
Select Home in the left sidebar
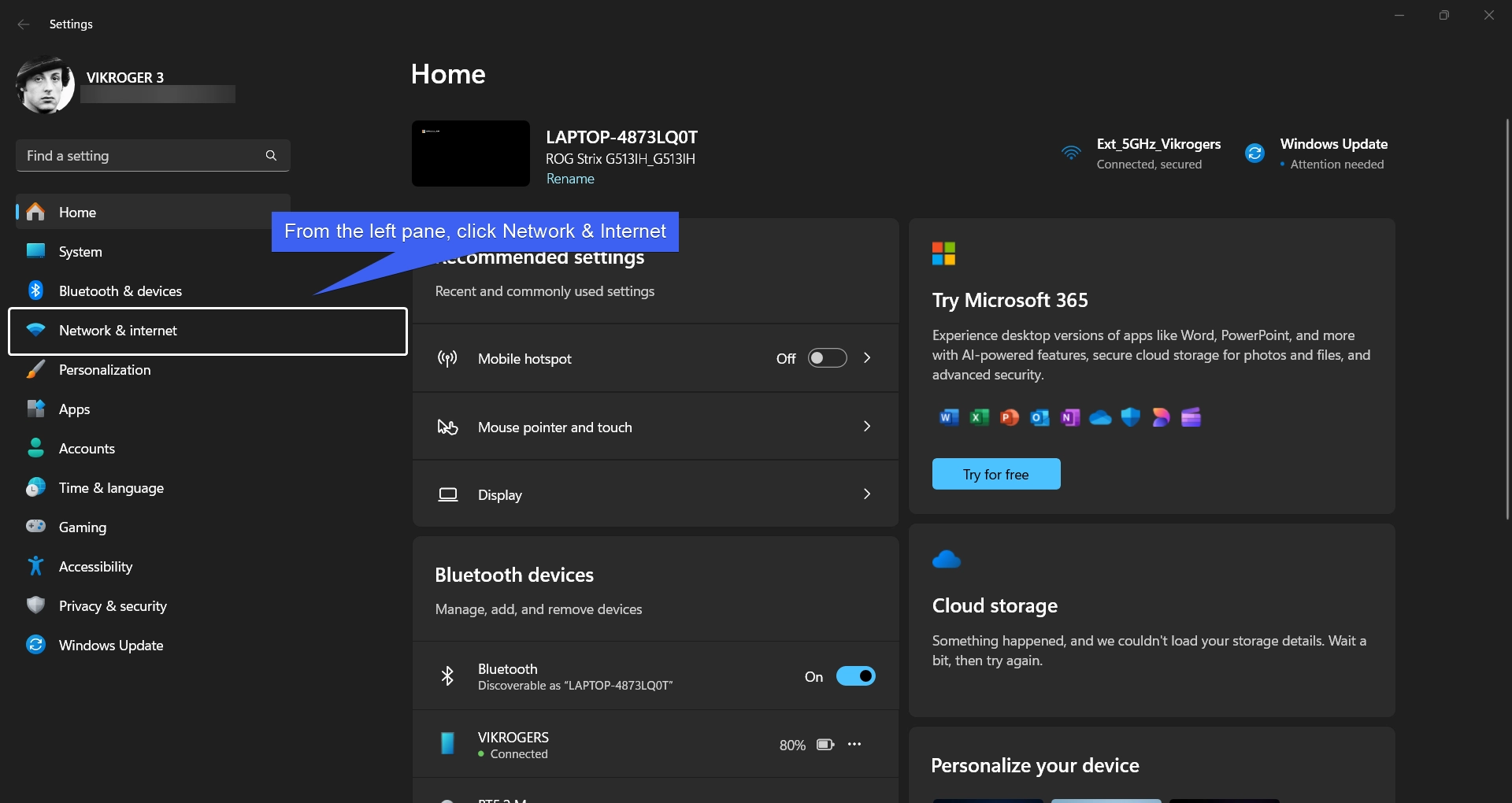click(x=153, y=213)
